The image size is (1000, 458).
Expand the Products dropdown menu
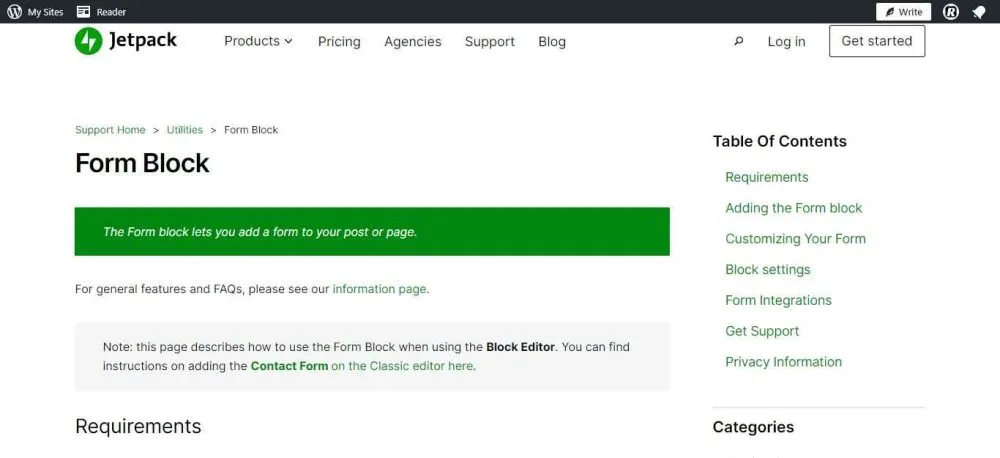click(258, 41)
